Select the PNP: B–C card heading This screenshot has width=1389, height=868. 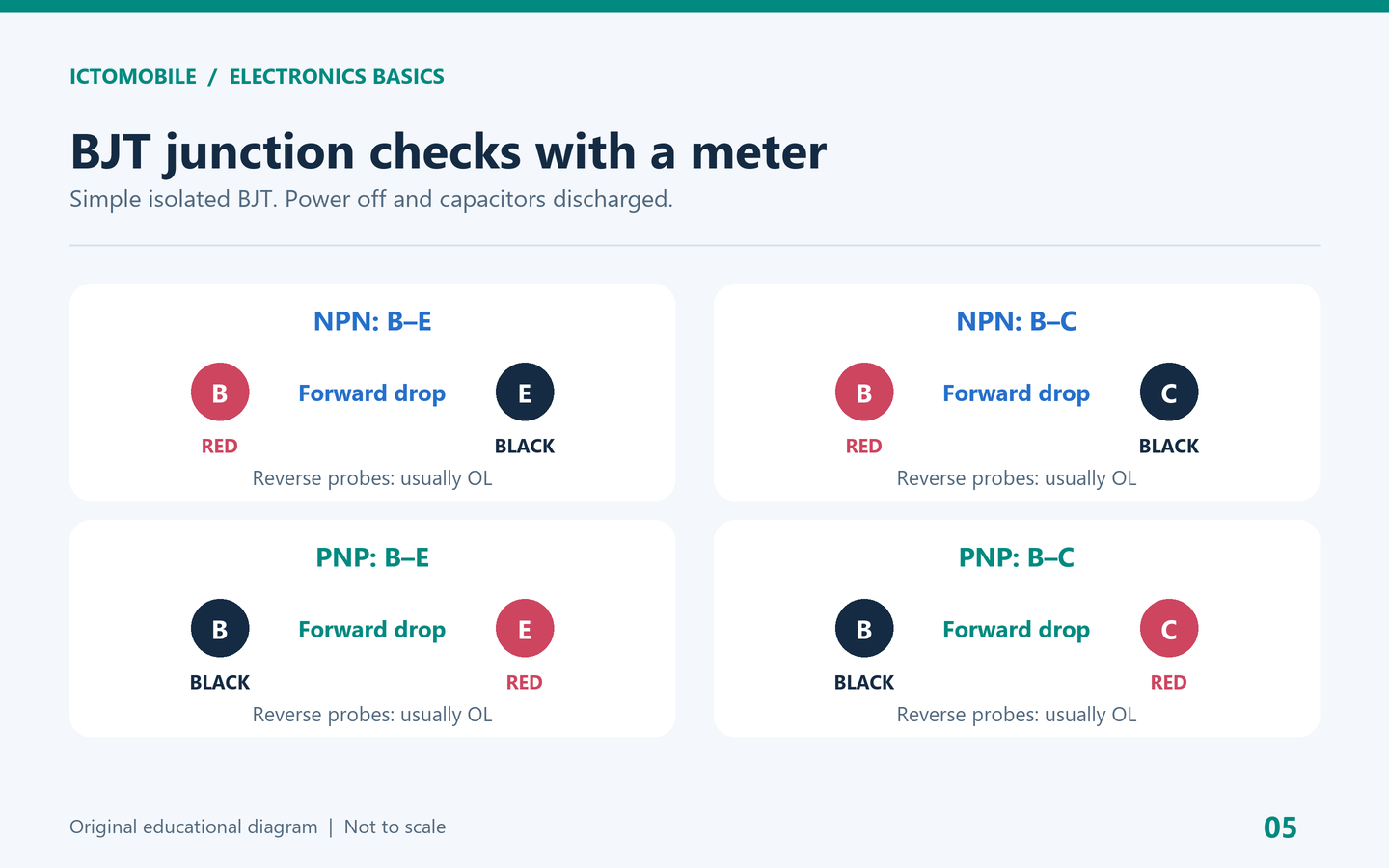pyautogui.click(x=1017, y=557)
